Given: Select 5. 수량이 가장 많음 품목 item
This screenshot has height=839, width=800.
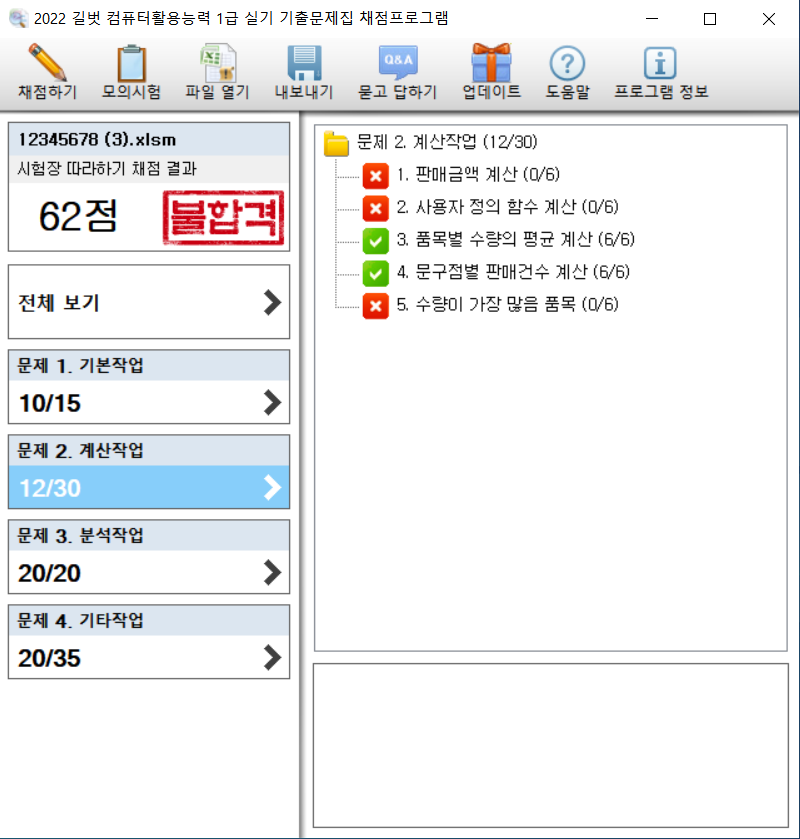Looking at the screenshot, I should tap(507, 304).
